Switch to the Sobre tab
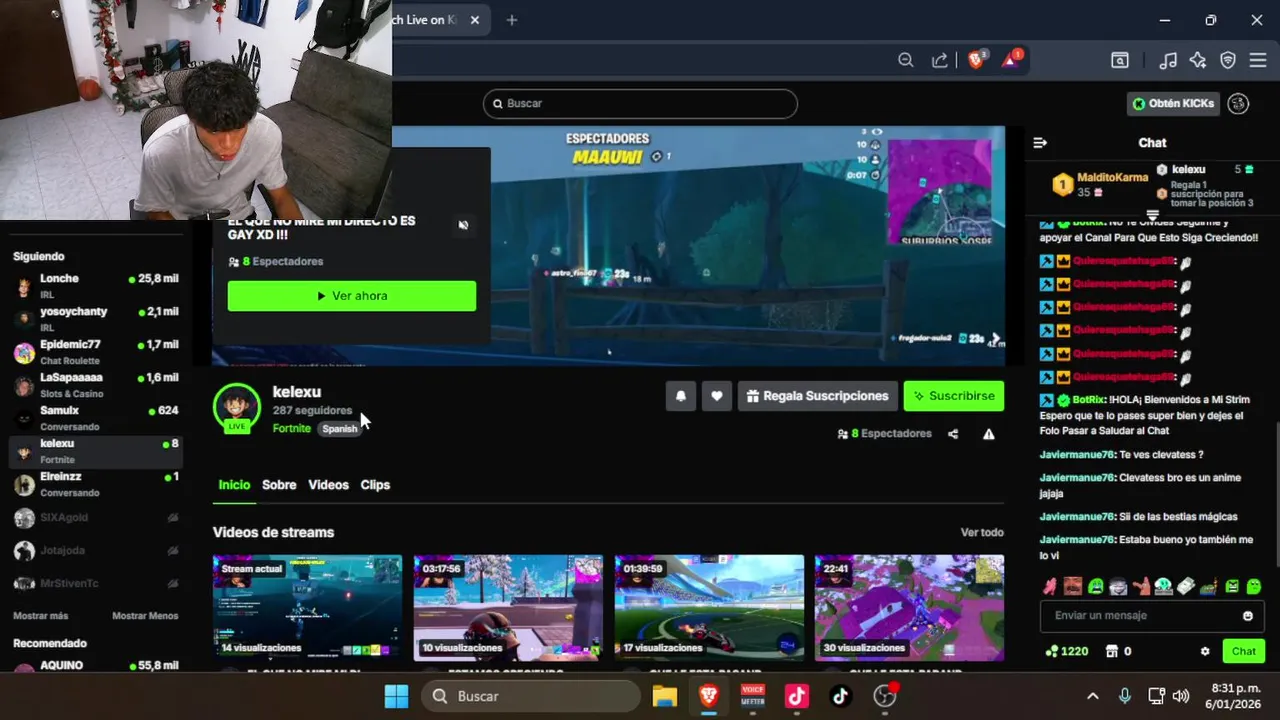 point(279,485)
